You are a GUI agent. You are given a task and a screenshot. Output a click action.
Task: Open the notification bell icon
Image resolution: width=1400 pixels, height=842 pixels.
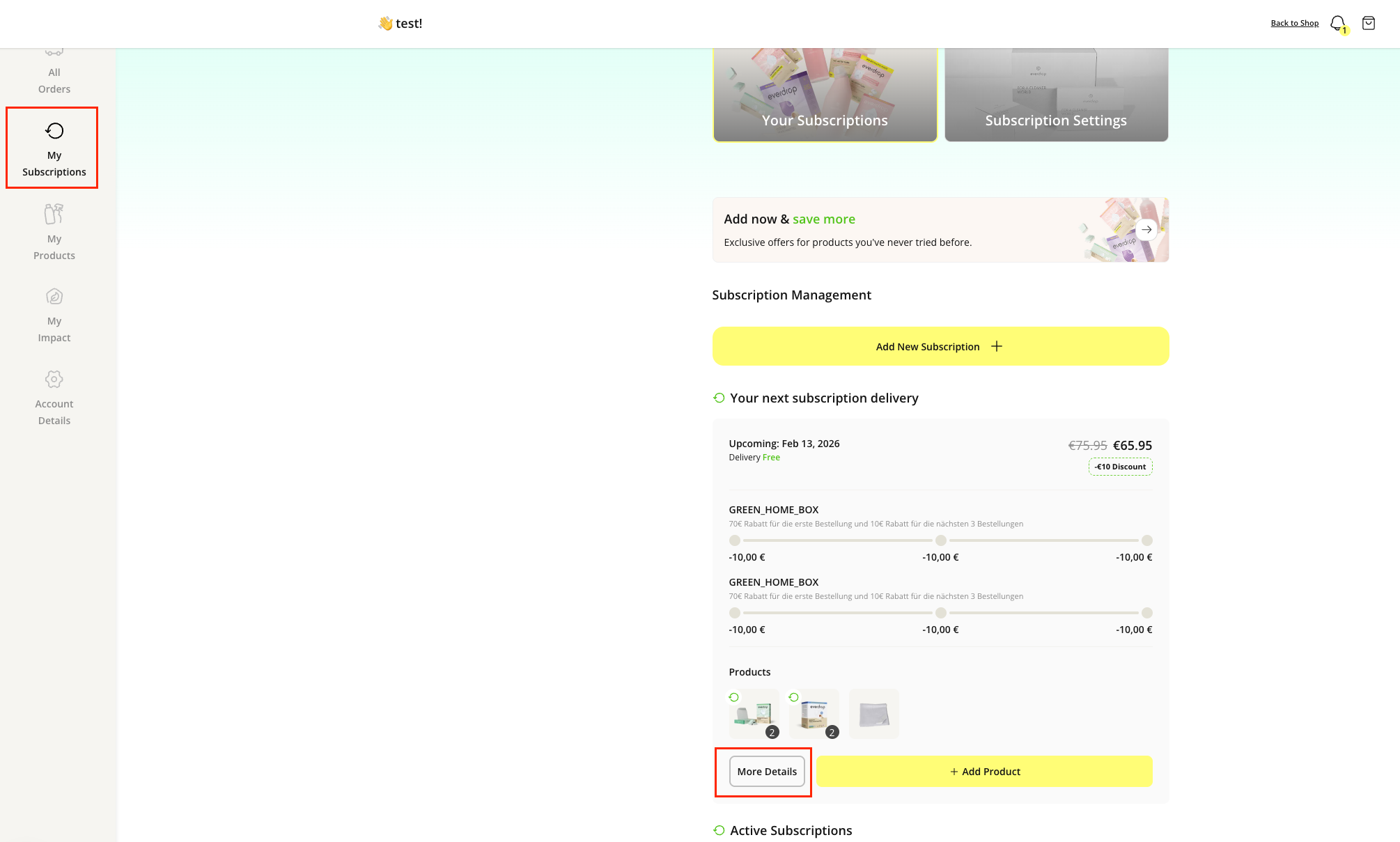coord(1337,23)
